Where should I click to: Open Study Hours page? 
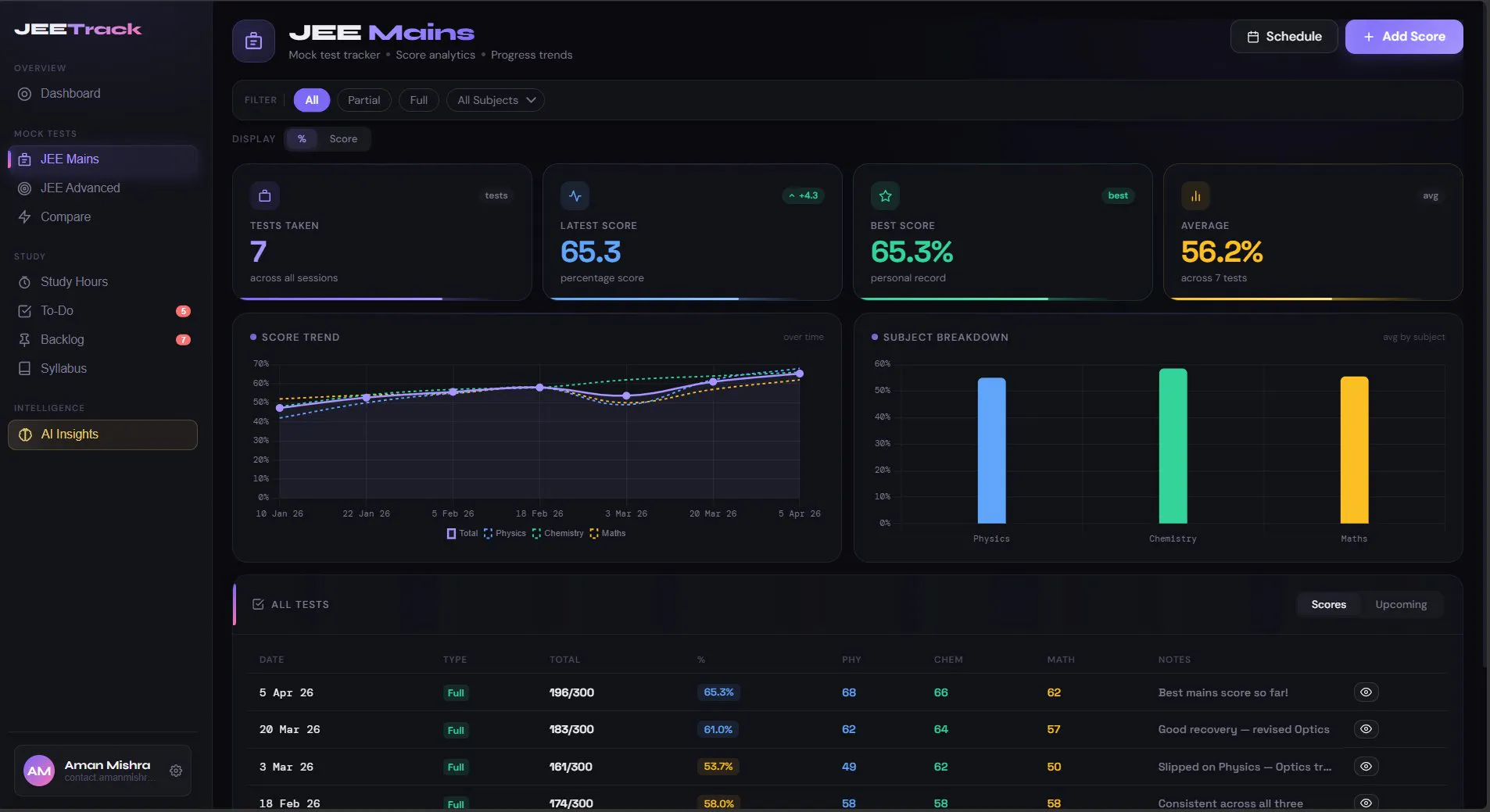[102, 282]
